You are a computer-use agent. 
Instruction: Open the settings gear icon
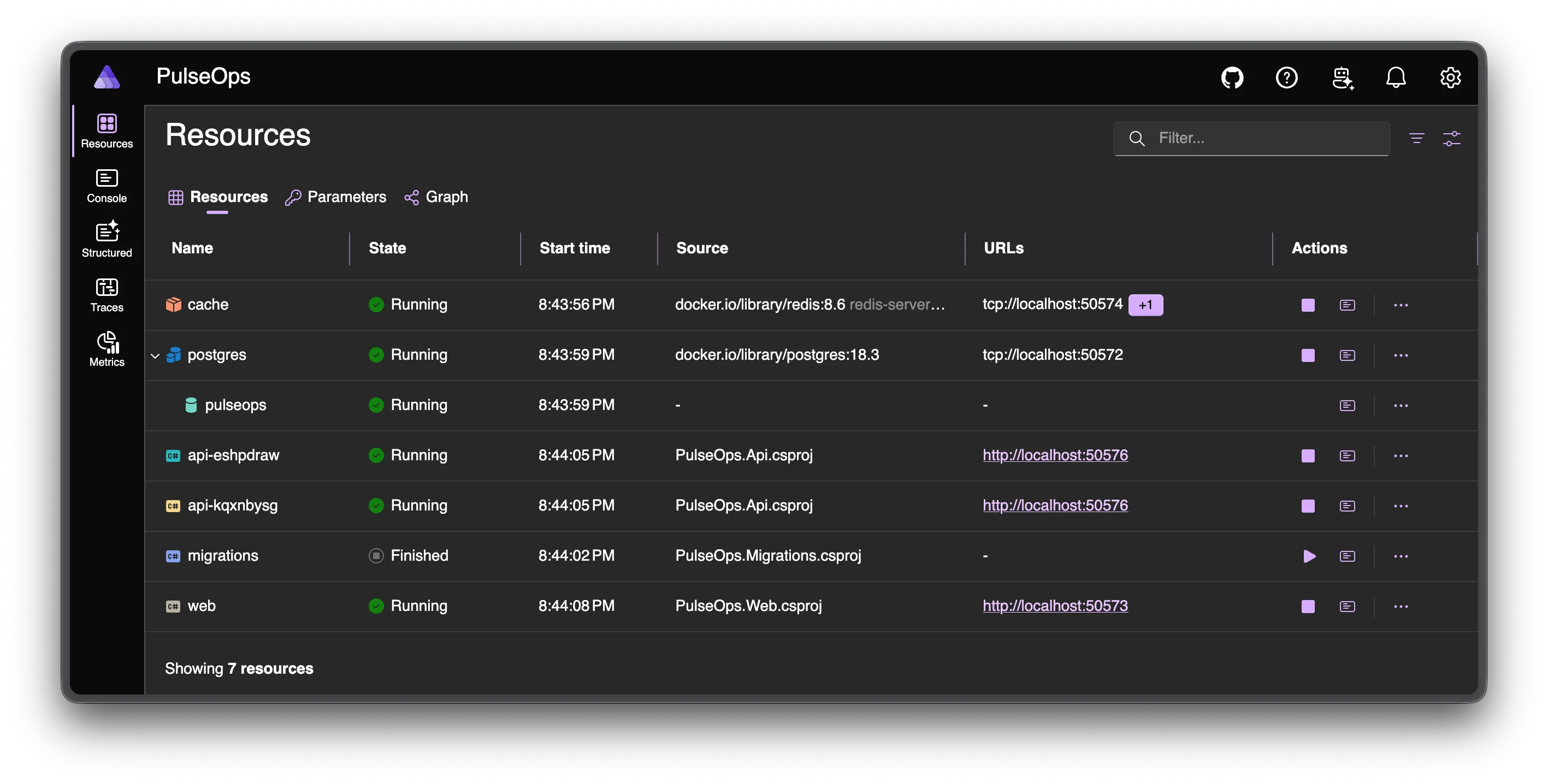[1450, 78]
